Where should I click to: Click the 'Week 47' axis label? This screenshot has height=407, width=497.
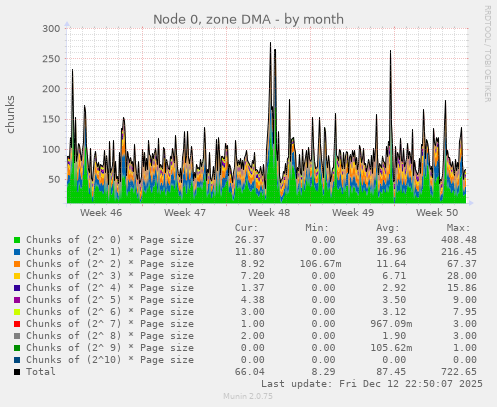tap(185, 213)
